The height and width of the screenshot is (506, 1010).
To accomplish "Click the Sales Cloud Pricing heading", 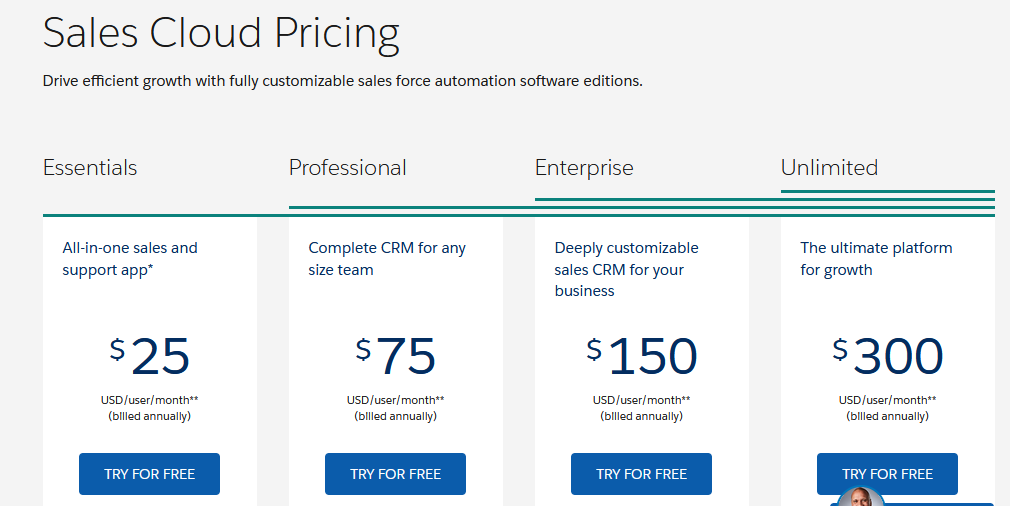I will pyautogui.click(x=221, y=33).
